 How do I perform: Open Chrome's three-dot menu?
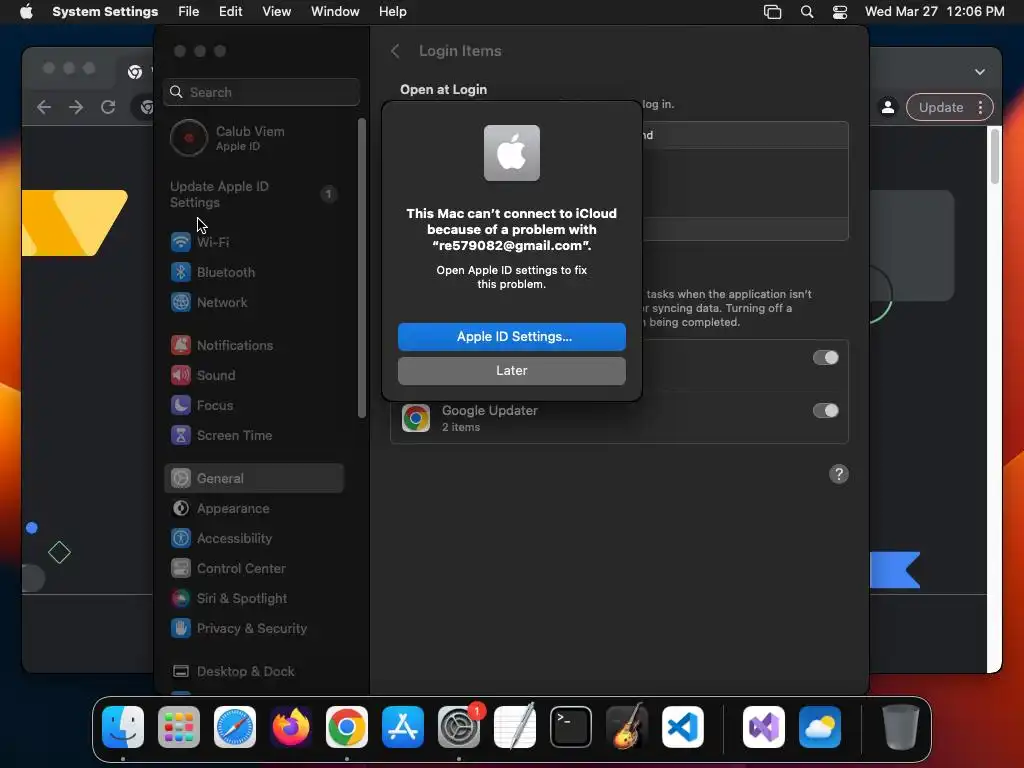980,107
